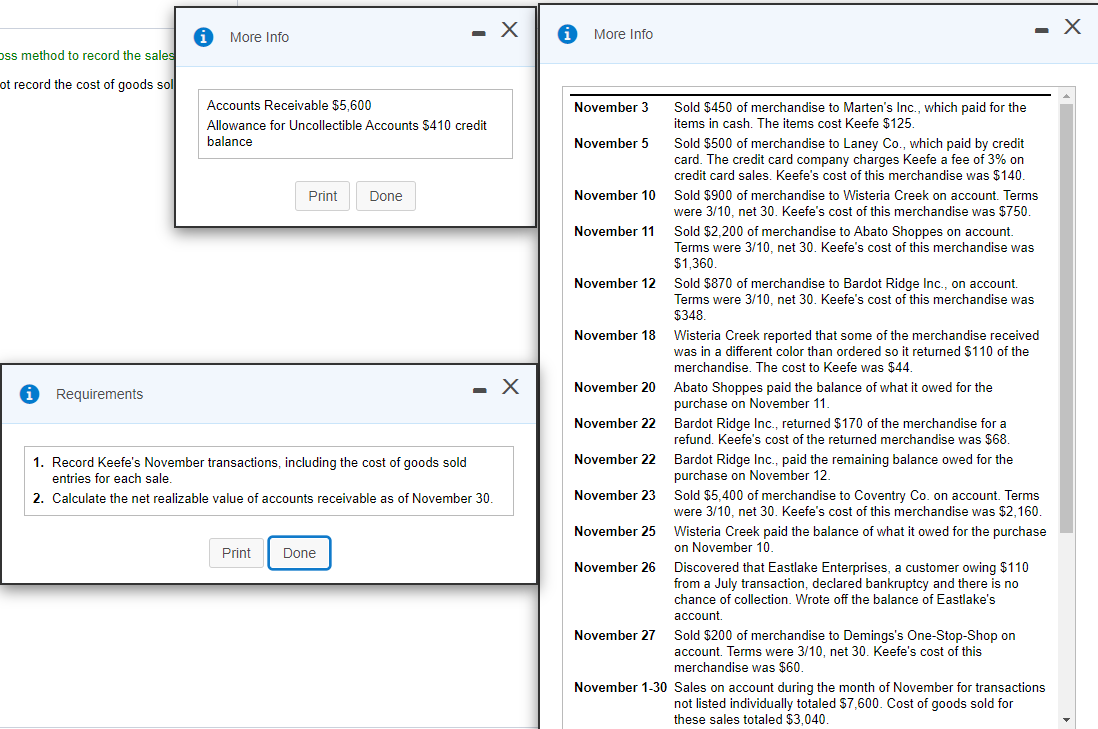The image size is (1098, 729).
Task: Click the highlighted Done button on Requirements
Action: point(299,552)
